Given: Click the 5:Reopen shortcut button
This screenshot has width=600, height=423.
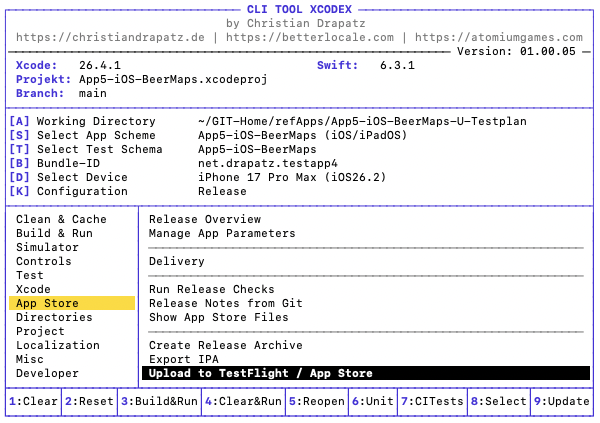Looking at the screenshot, I should coord(317,401).
